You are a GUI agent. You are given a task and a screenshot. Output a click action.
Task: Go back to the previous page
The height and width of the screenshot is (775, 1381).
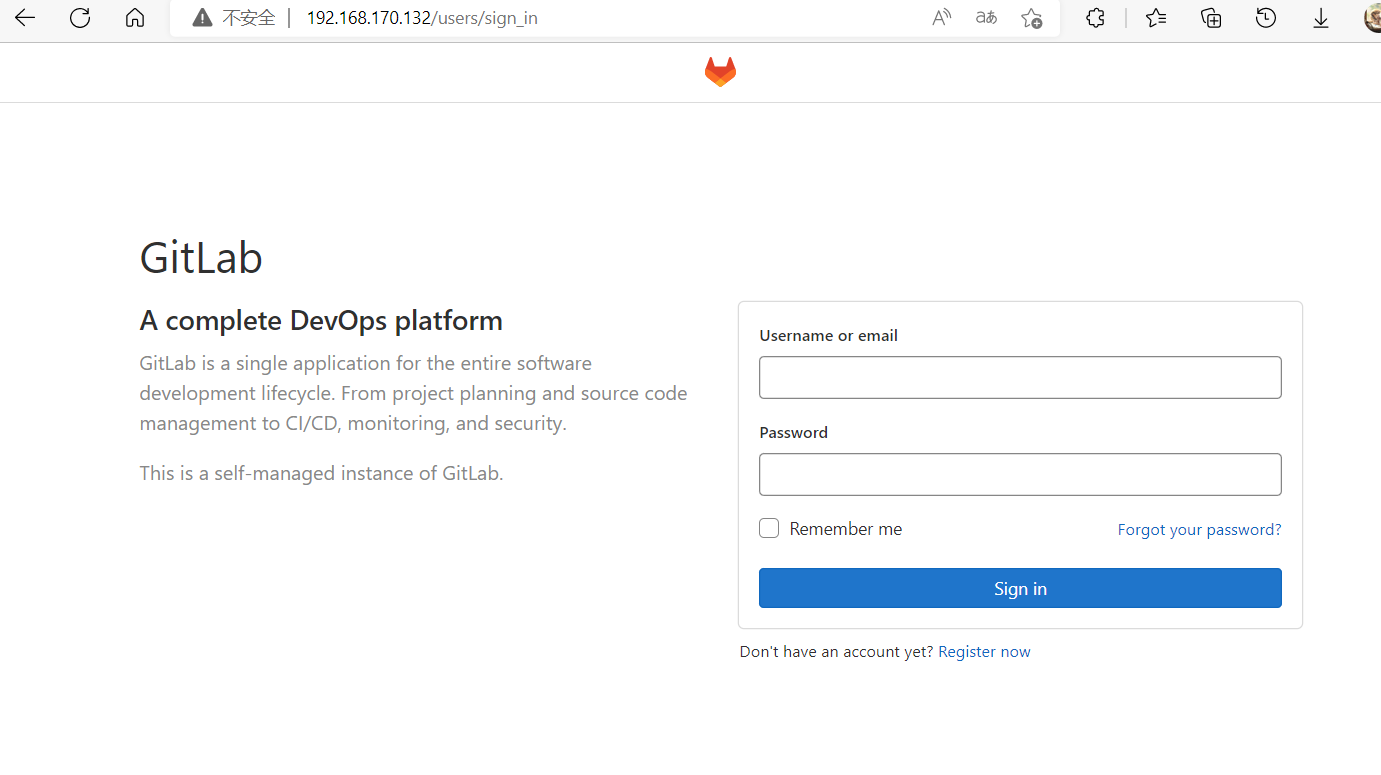tap(25, 18)
